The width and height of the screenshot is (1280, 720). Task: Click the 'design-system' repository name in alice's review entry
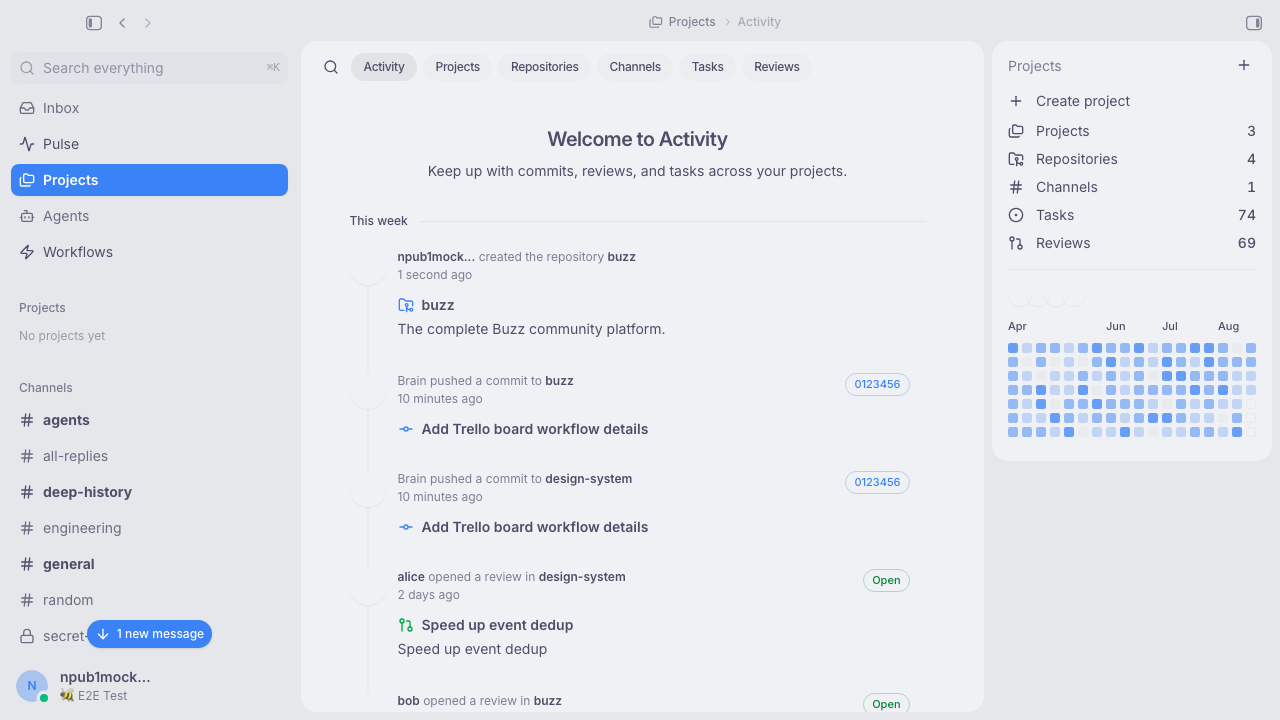tap(582, 577)
